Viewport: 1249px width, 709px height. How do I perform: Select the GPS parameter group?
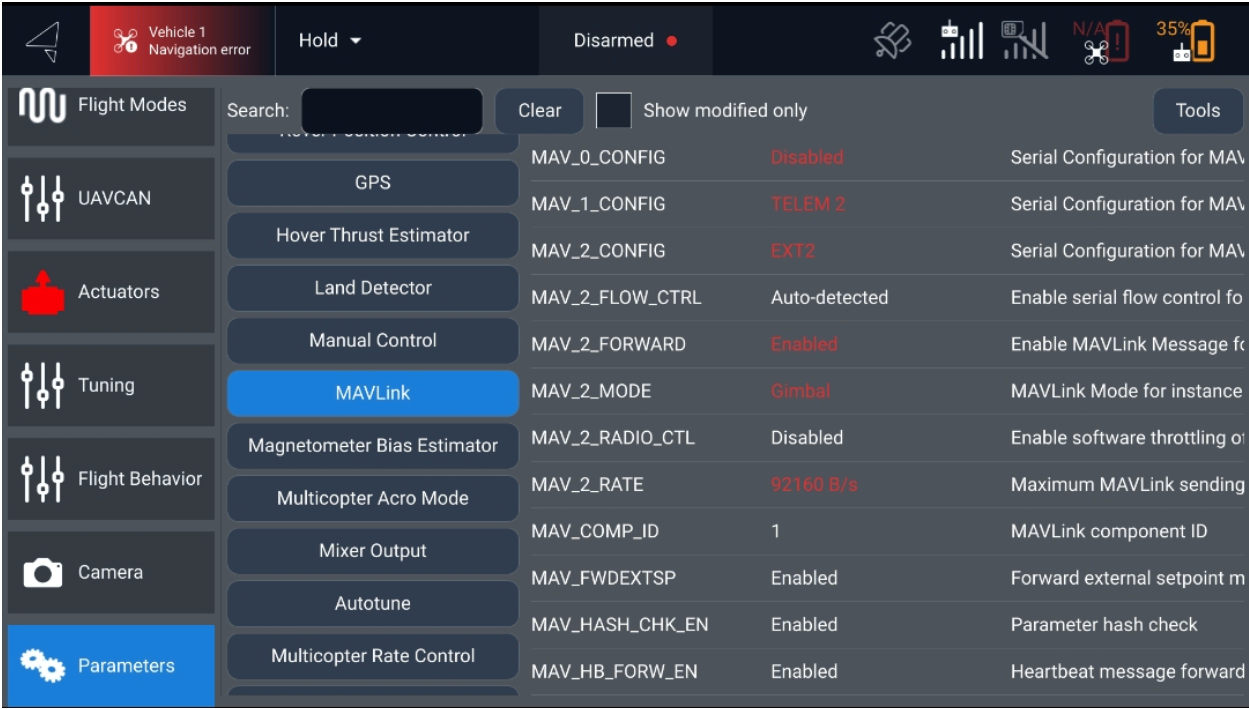372,183
